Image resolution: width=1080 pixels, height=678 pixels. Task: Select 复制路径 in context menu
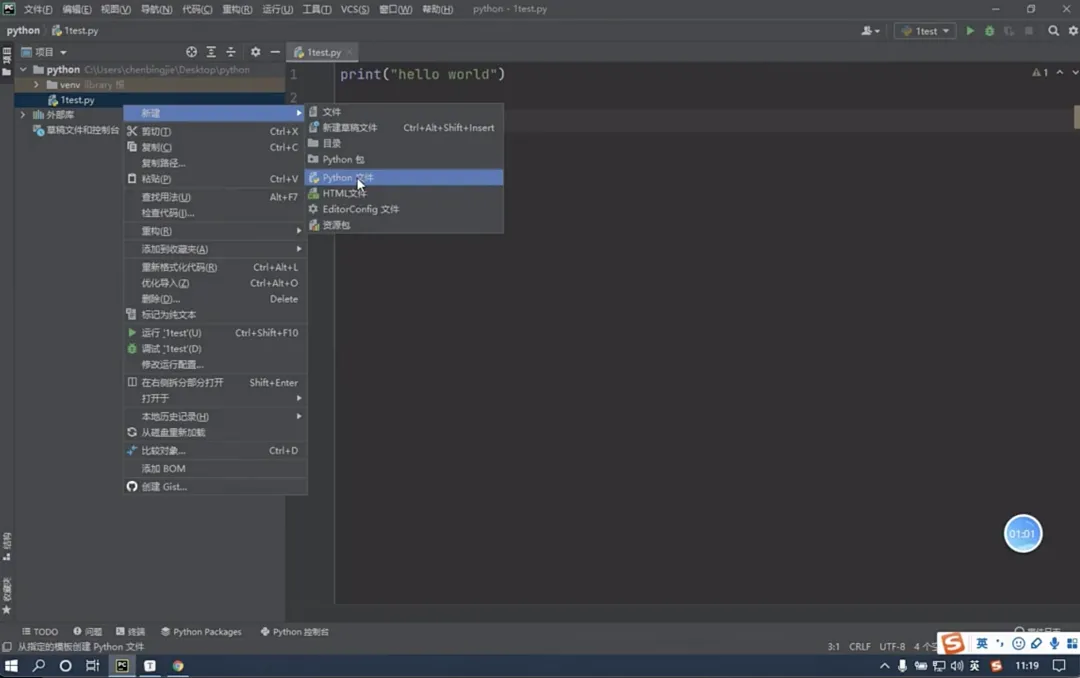click(215, 163)
